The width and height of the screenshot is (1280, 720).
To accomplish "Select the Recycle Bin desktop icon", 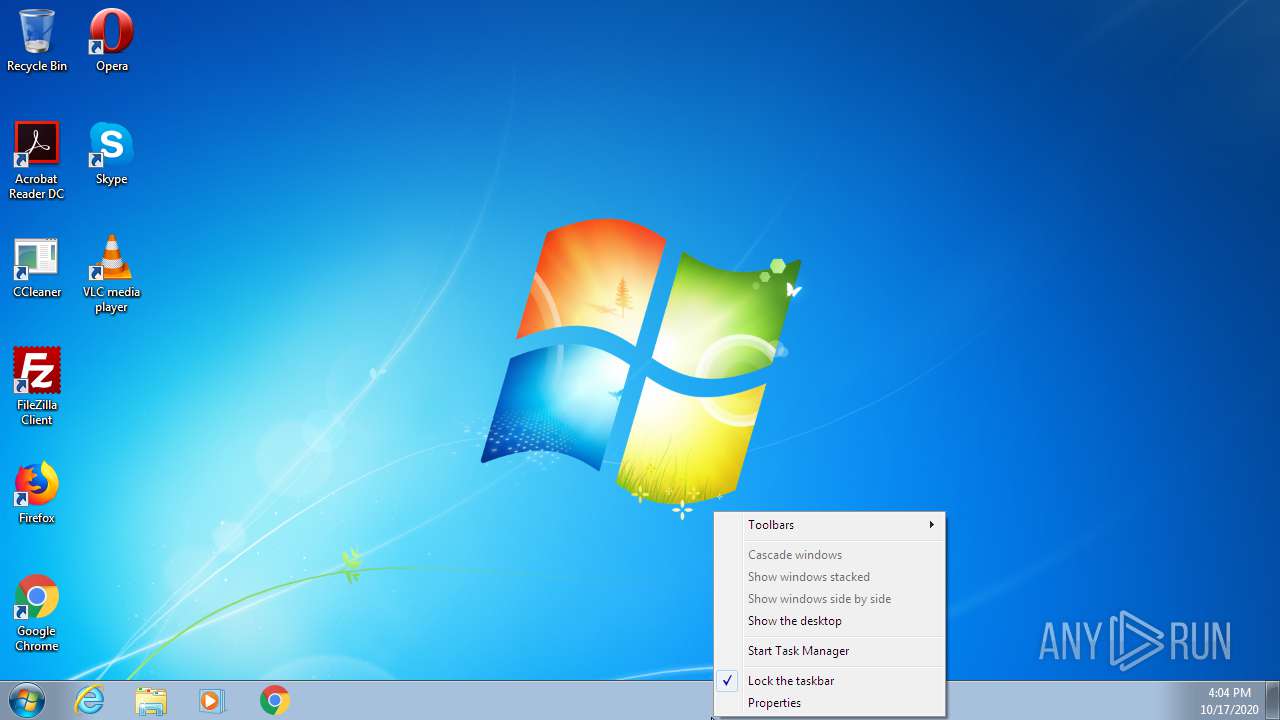I will [x=37, y=41].
